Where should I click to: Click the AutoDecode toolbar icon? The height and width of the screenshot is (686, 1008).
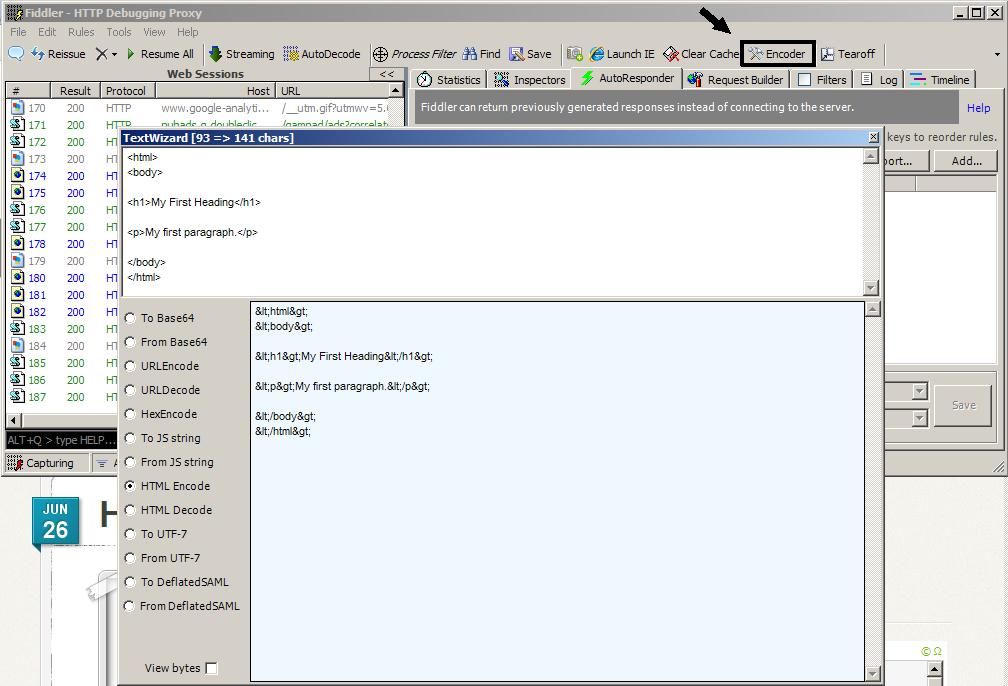click(x=326, y=54)
